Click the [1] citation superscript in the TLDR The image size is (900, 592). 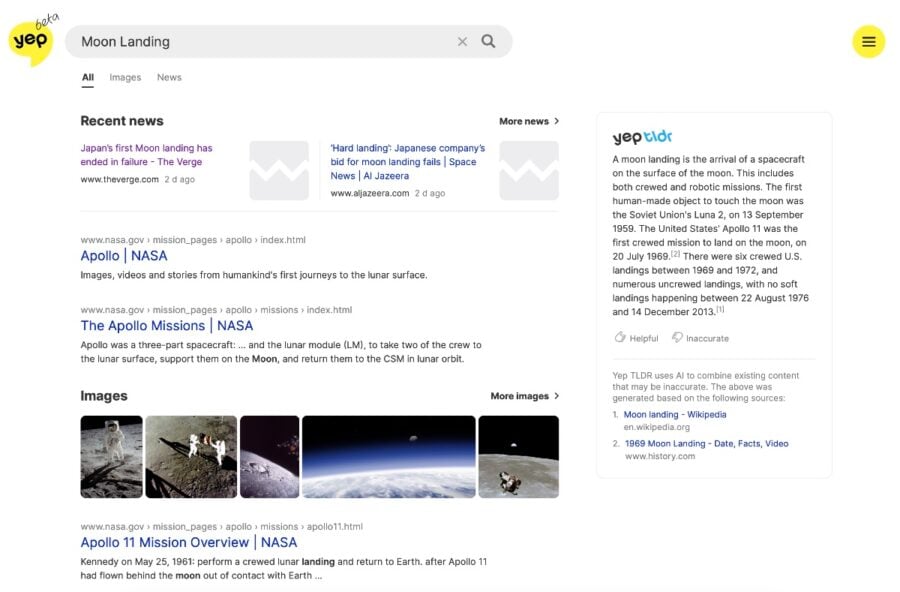pyautogui.click(x=720, y=309)
